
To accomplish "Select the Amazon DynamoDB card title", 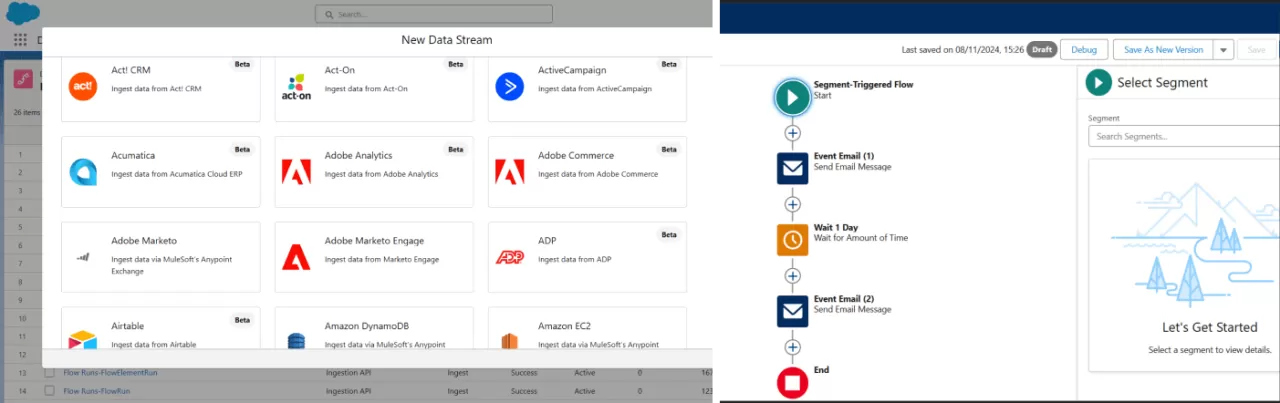I will [x=367, y=326].
